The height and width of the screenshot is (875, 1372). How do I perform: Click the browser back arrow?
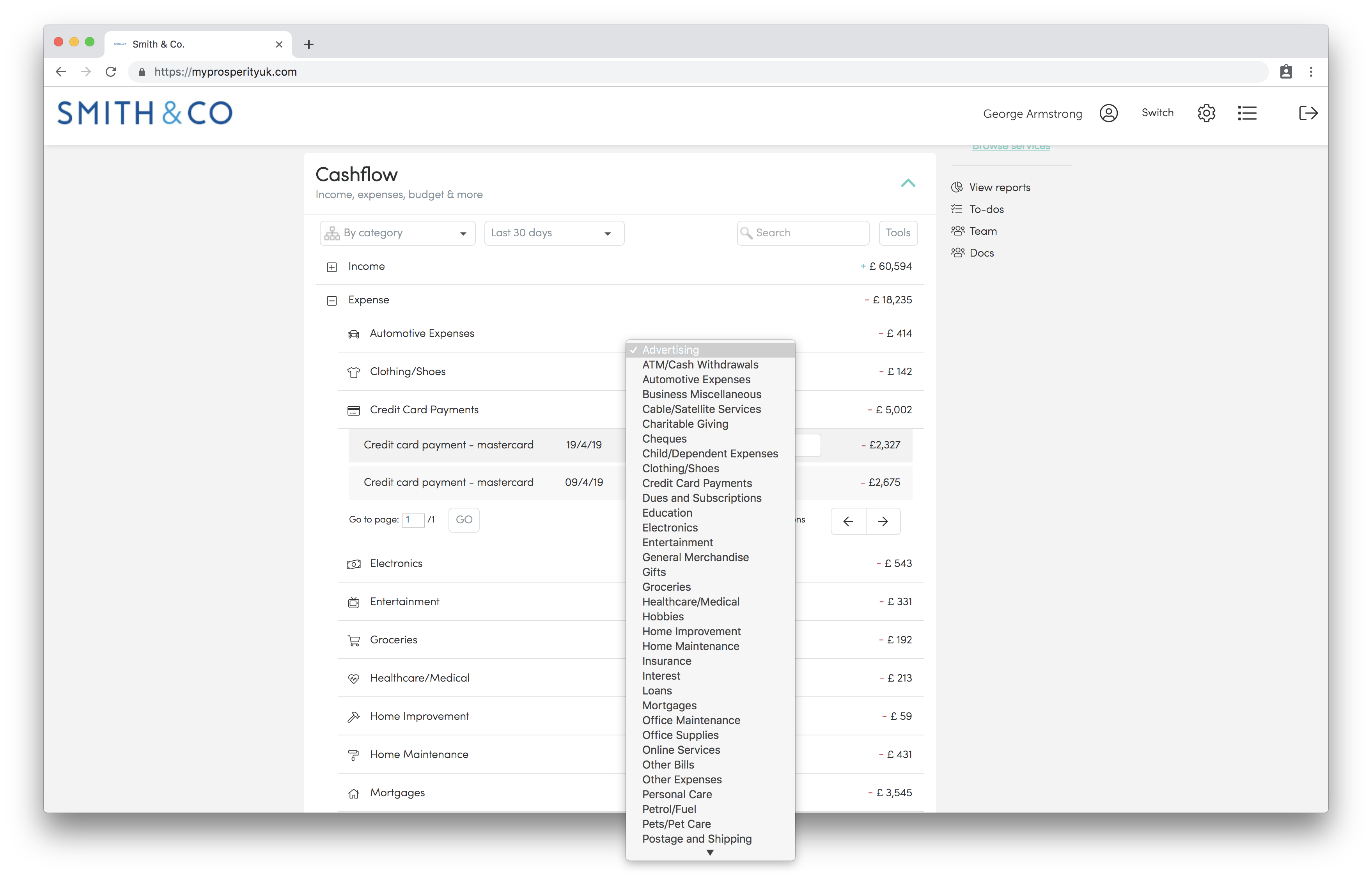(x=61, y=72)
